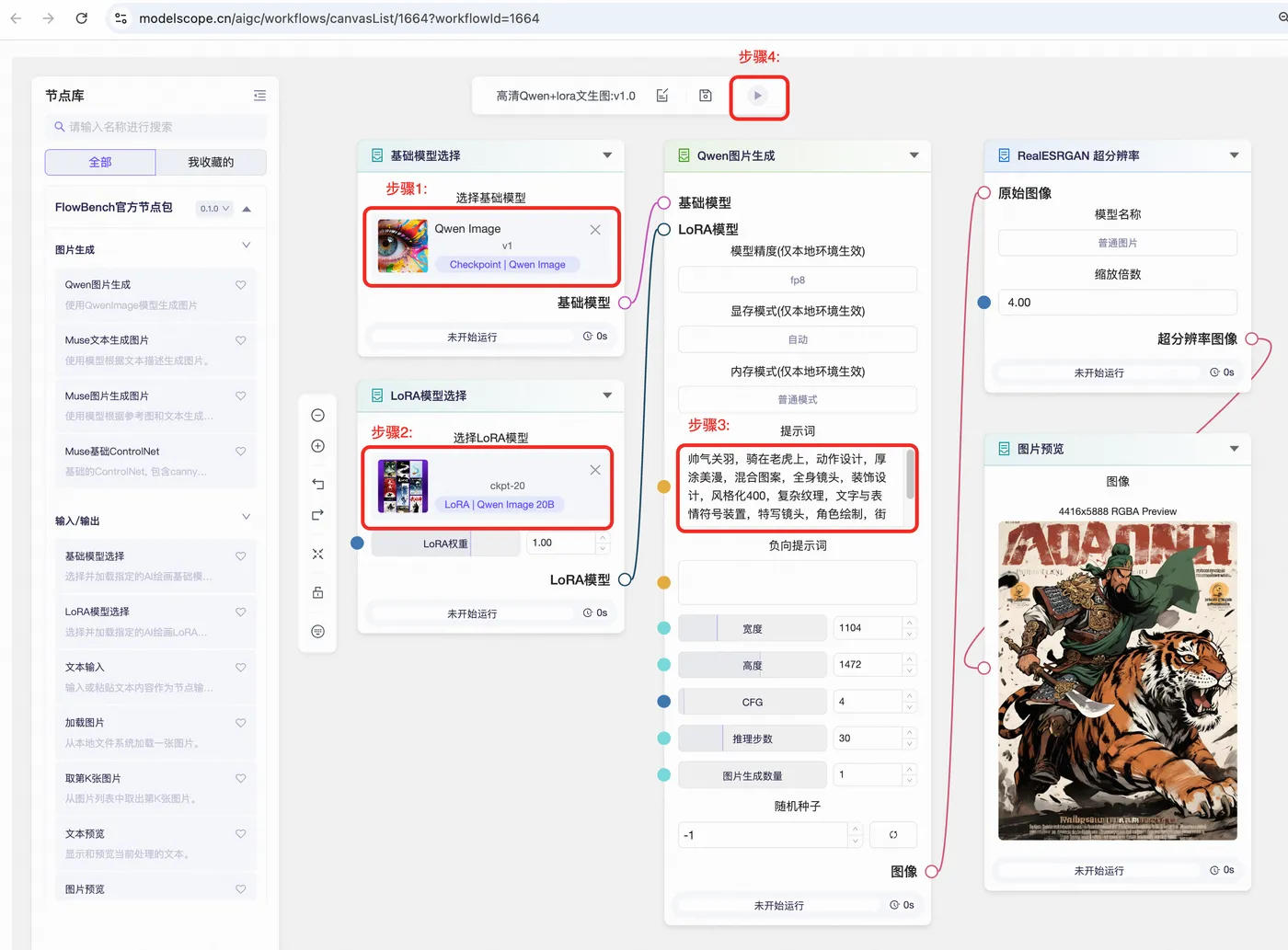Favorite the 加载图片 node
The image size is (1288, 950).
(x=241, y=723)
